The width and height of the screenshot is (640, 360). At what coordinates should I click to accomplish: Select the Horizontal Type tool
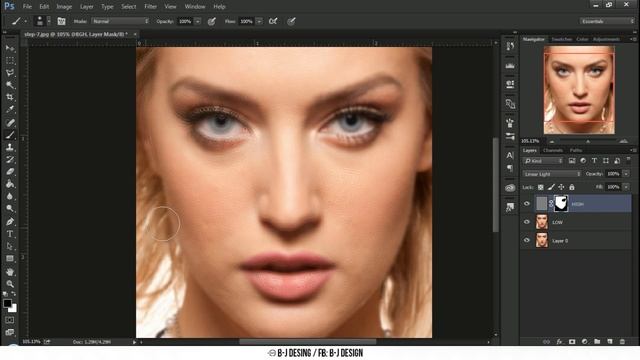coord(10,234)
